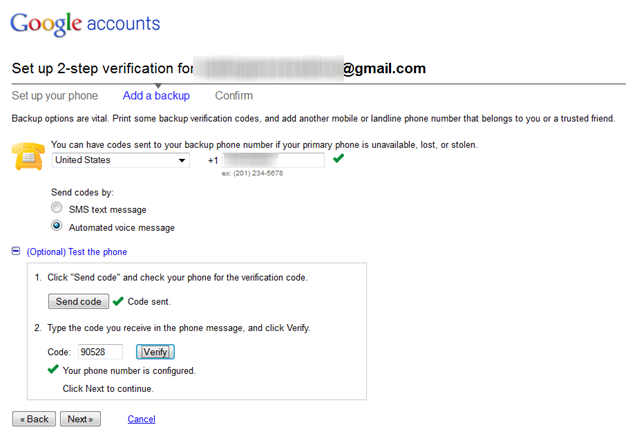Click the green checkmark beside phone number field
The image size is (628, 445).
338,159
